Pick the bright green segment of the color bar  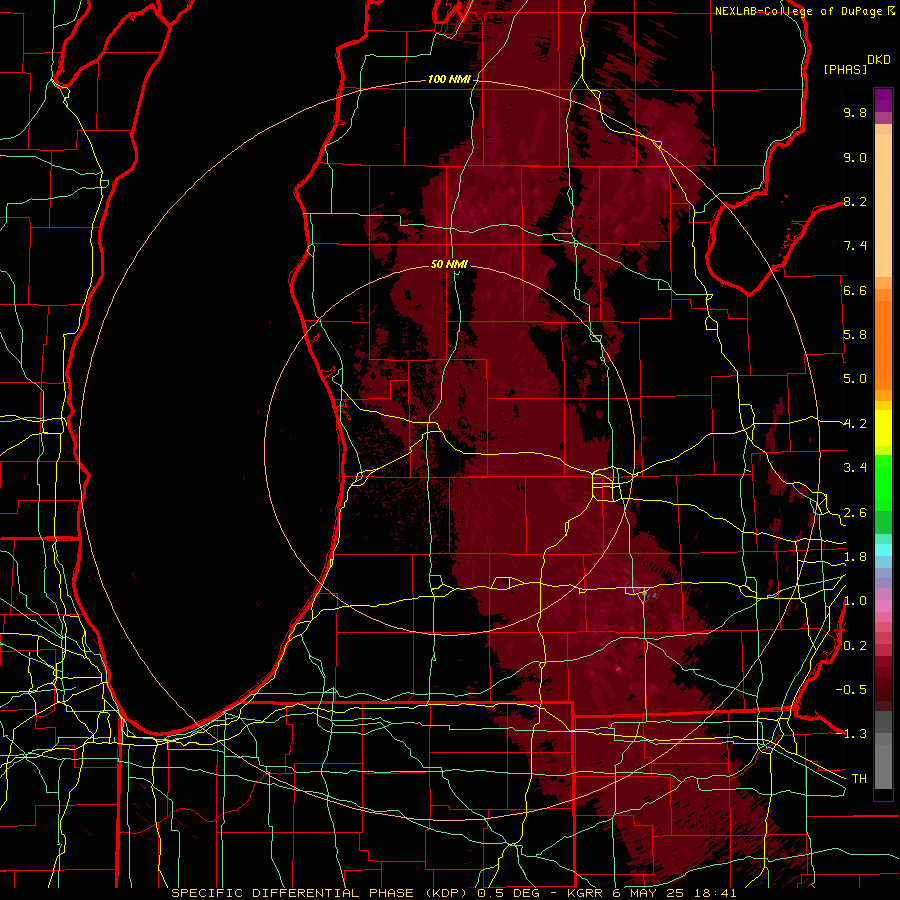(x=883, y=483)
